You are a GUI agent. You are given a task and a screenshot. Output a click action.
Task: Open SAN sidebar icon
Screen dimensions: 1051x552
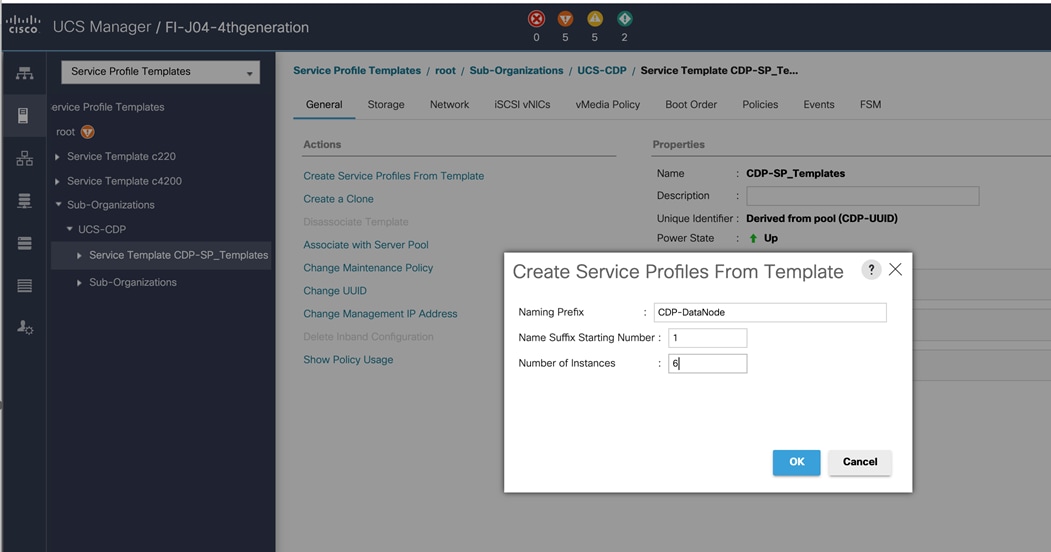click(x=25, y=201)
